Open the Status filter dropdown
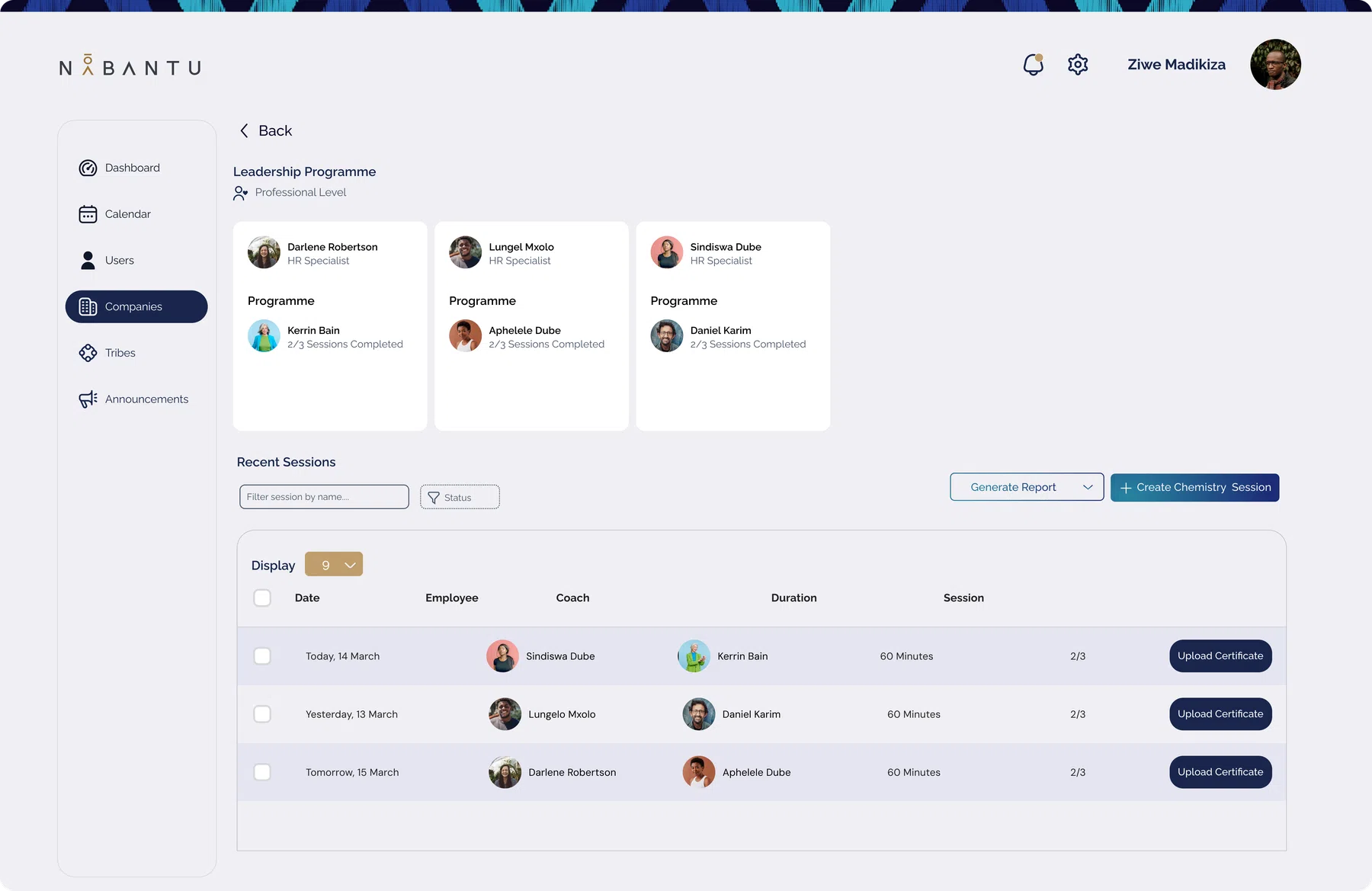The width and height of the screenshot is (1372, 891). pos(460,497)
